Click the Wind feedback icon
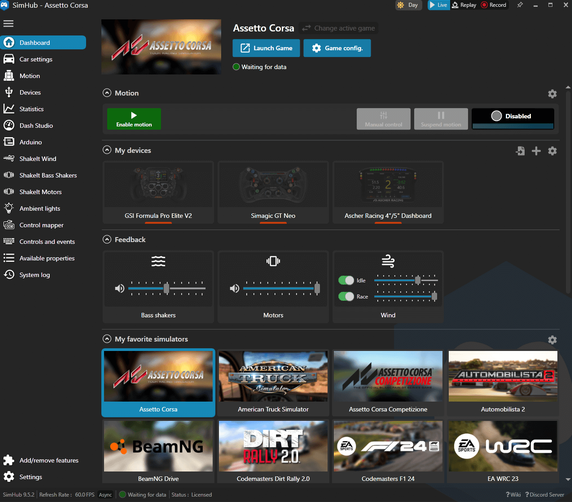 (x=388, y=261)
